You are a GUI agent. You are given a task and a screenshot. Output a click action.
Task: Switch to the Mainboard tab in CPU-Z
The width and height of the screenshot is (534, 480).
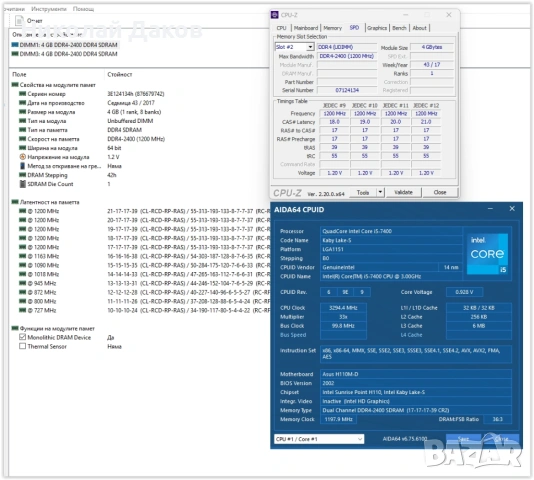(x=305, y=28)
